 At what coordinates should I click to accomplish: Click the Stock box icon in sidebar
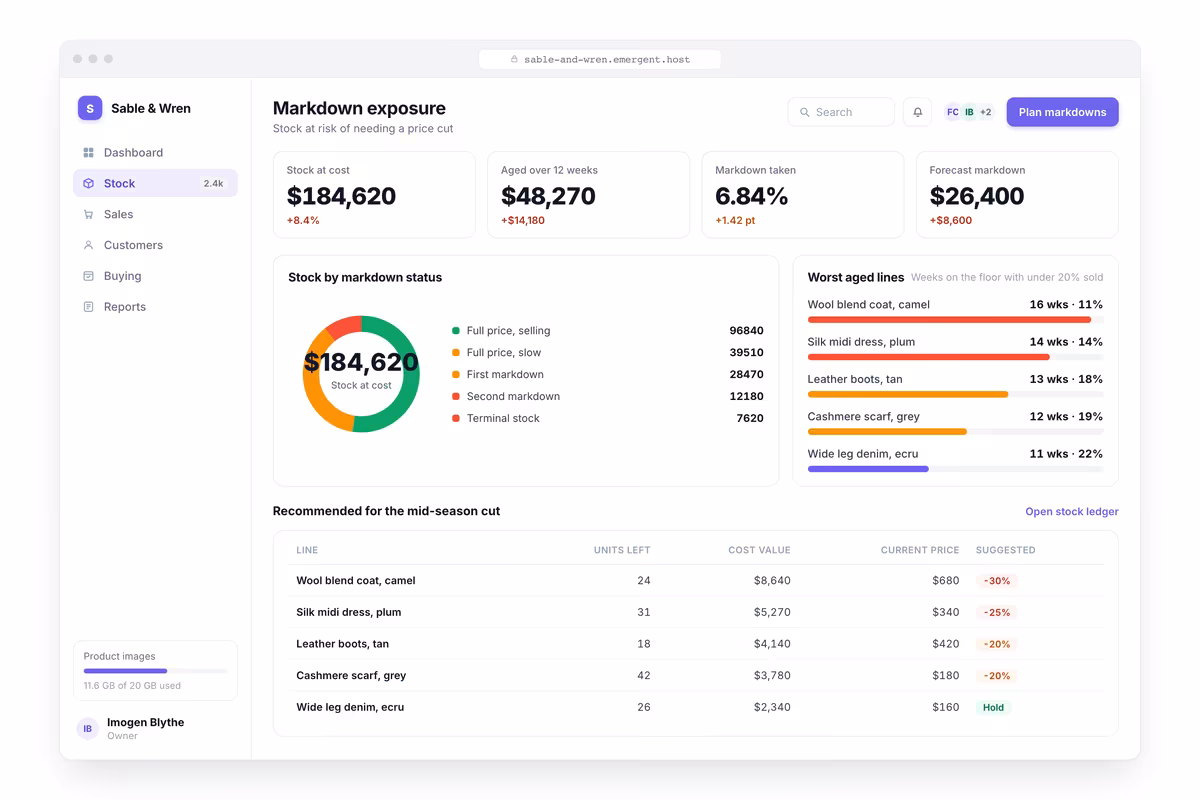[x=88, y=184]
